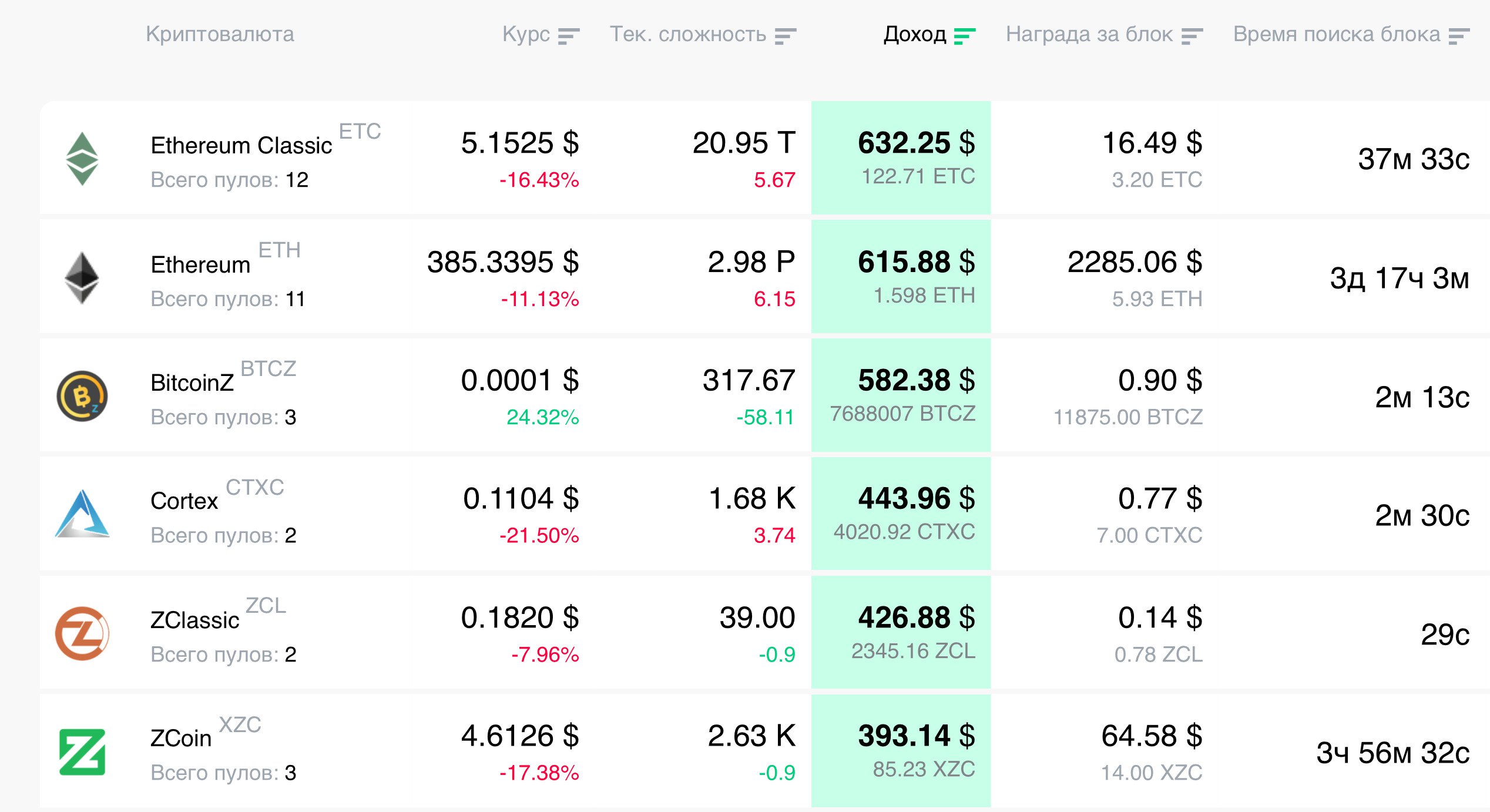Click the 3ч 56м 32с block time
This screenshot has width=1490, height=812.
pos(1393,753)
